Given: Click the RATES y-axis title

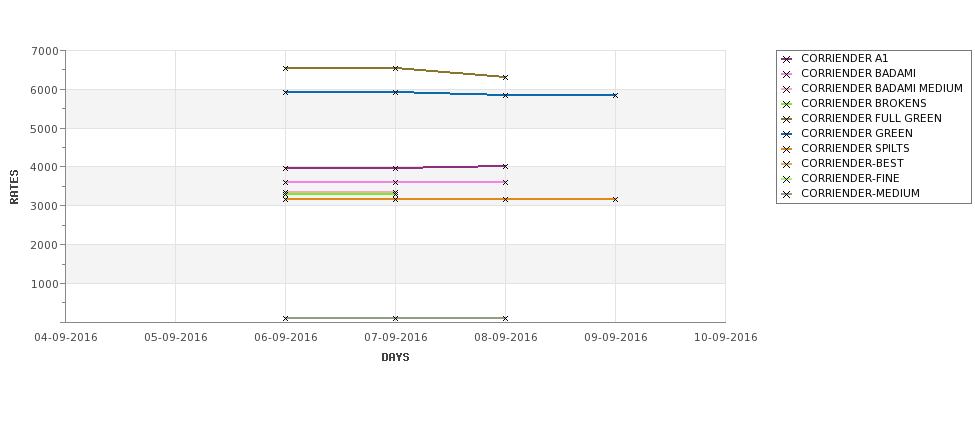Looking at the screenshot, I should [x=14, y=187].
